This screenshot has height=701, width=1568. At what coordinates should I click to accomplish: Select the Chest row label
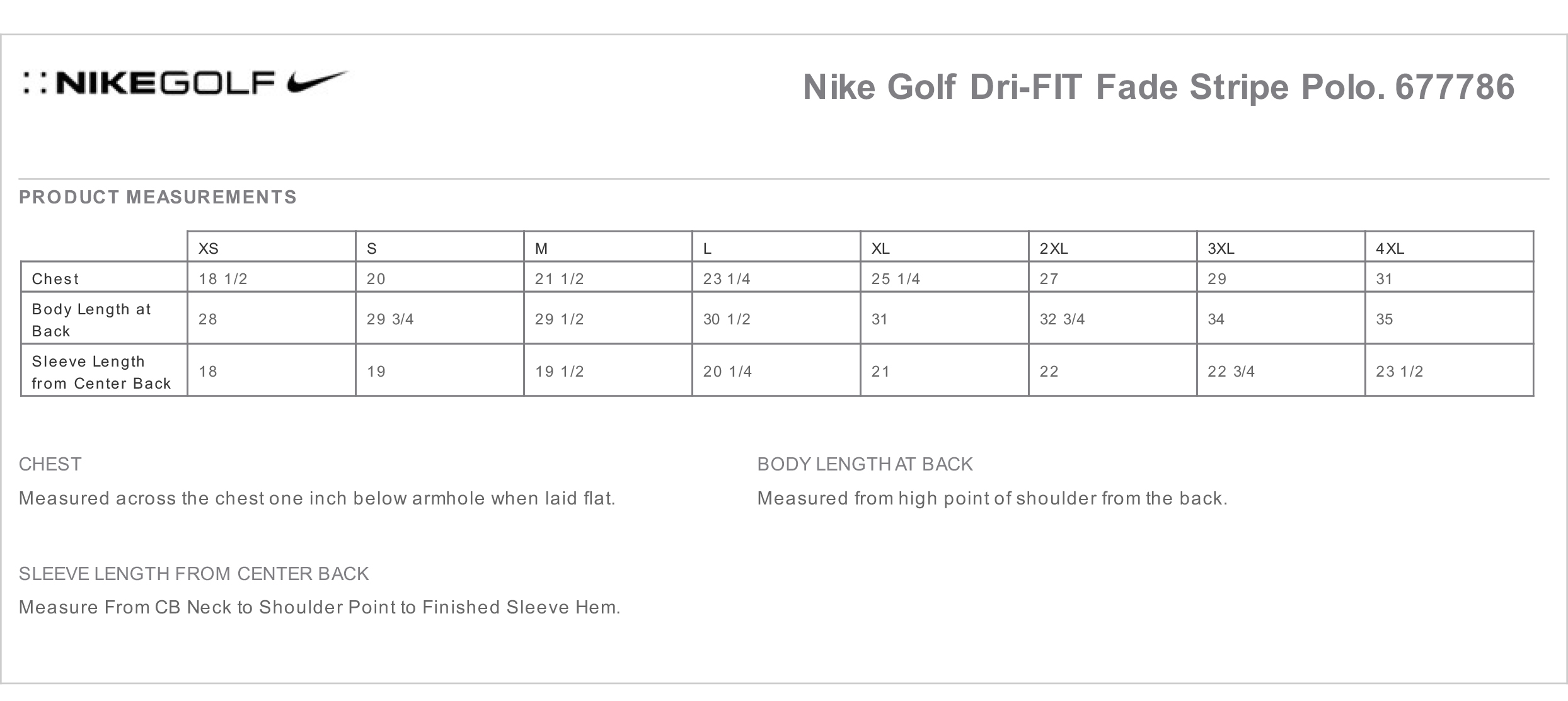coord(55,278)
